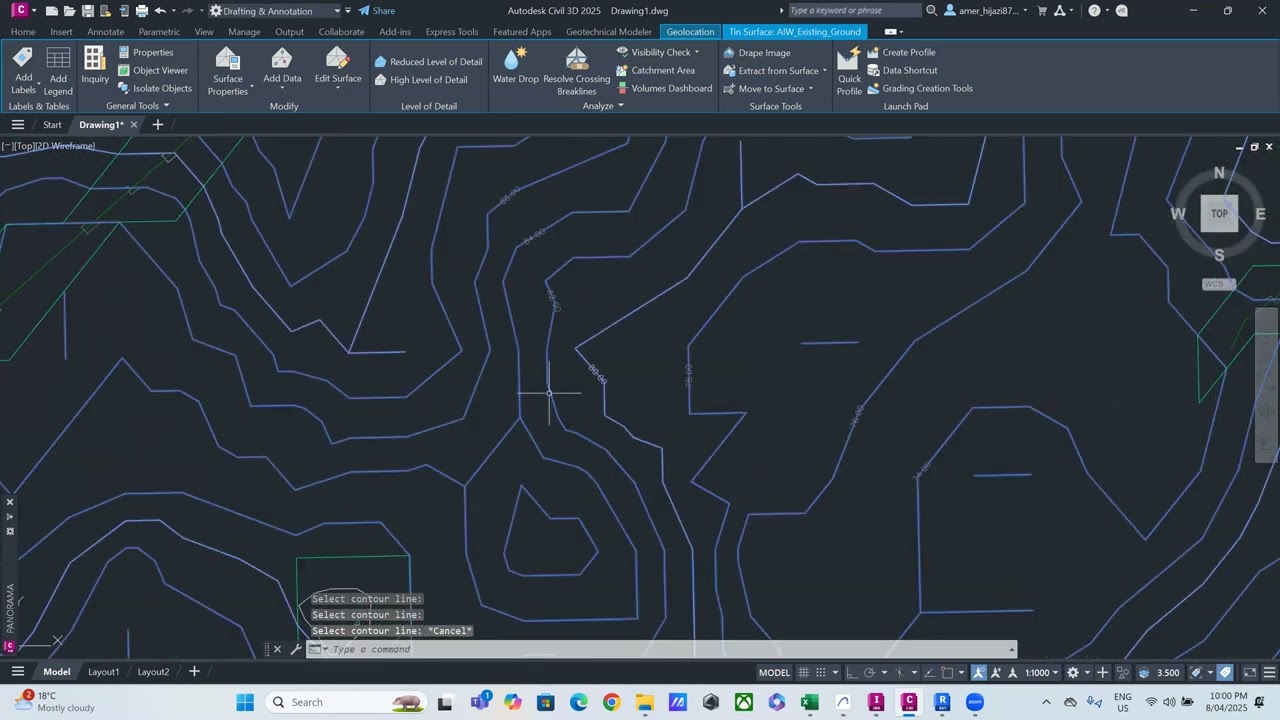Click the command line customization wrench
Screen dimensions: 1280x720
pos(296,649)
